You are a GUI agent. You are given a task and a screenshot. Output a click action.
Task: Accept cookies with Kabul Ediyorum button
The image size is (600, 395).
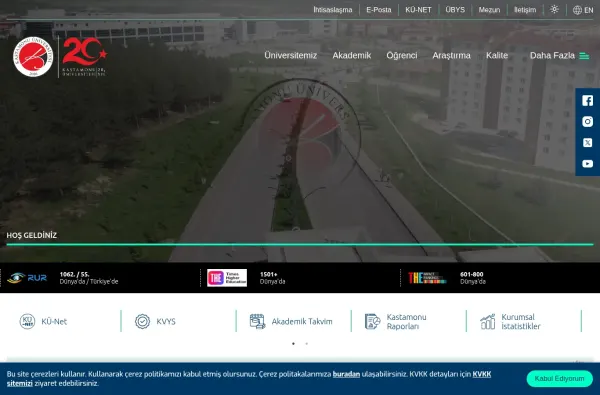point(559,379)
